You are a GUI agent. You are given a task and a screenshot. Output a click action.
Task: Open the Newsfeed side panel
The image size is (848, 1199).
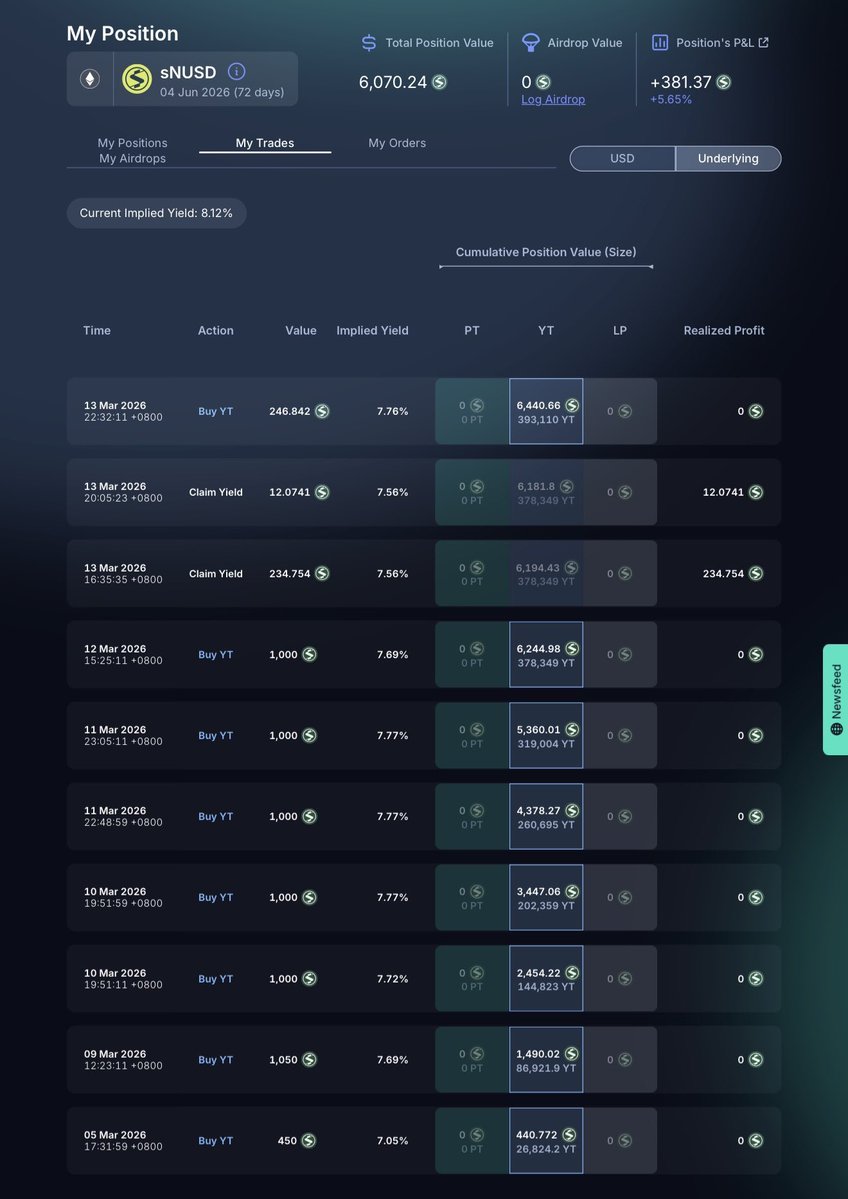pyautogui.click(x=835, y=700)
